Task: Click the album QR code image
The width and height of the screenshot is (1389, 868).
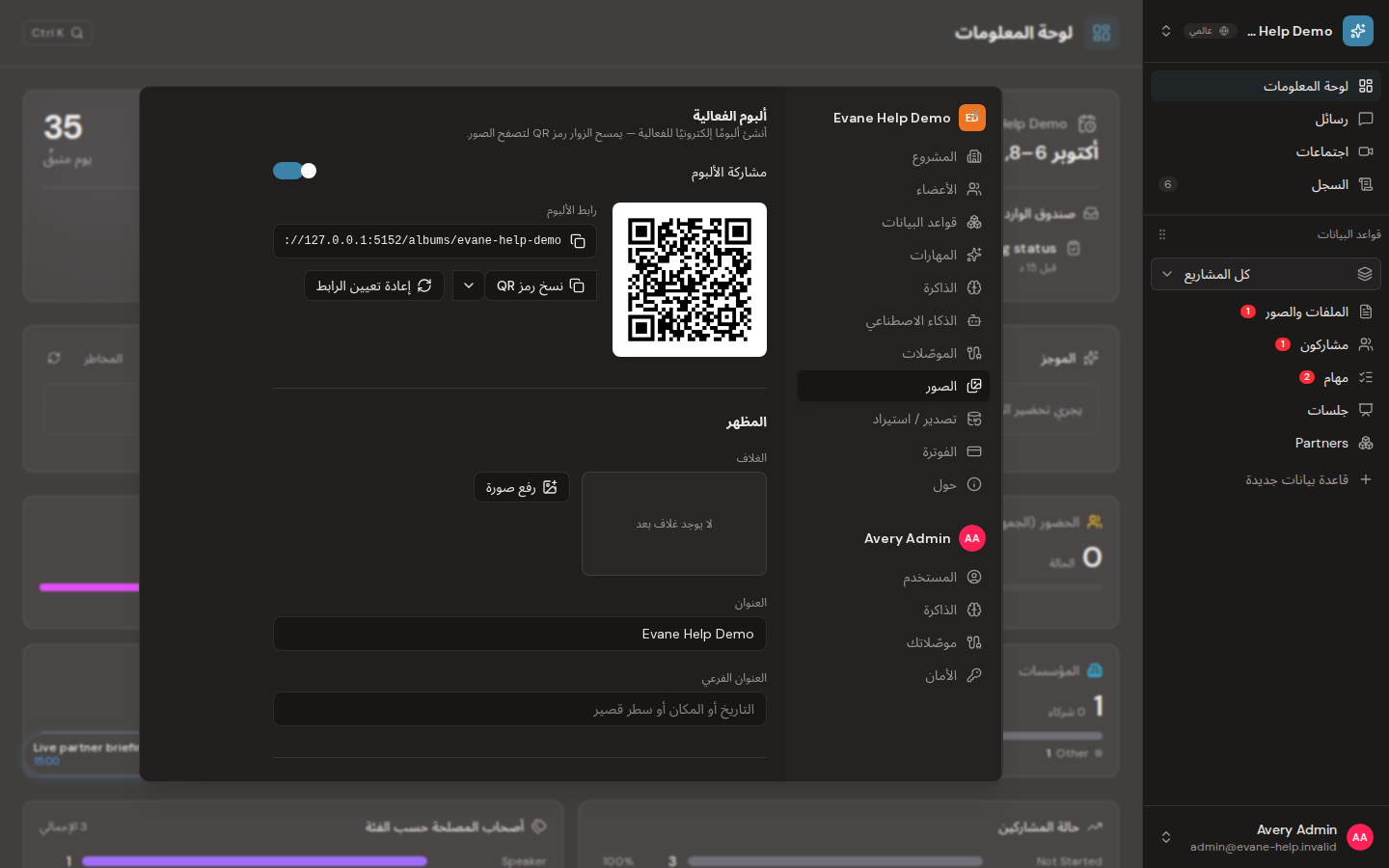Action: [x=690, y=280]
